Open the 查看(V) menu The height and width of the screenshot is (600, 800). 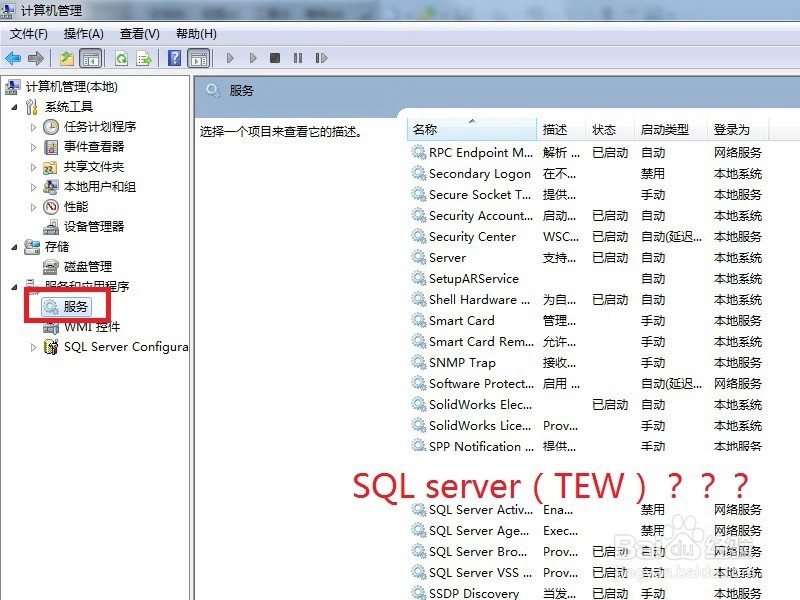click(140, 34)
